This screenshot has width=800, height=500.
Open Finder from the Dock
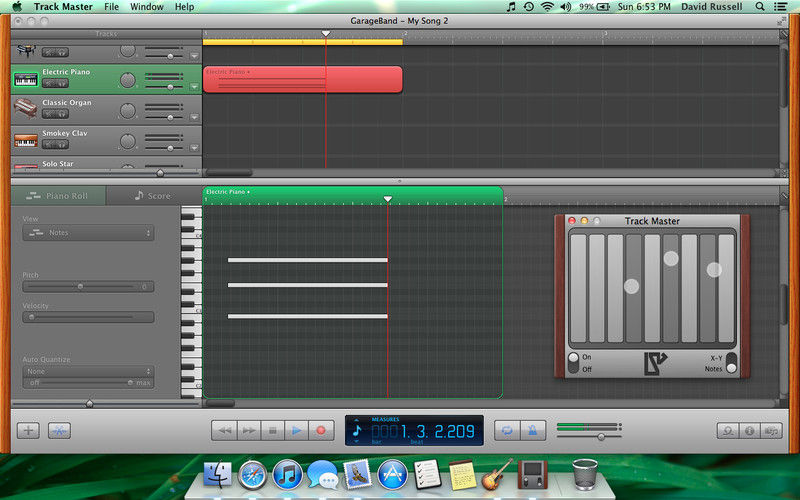[217, 474]
